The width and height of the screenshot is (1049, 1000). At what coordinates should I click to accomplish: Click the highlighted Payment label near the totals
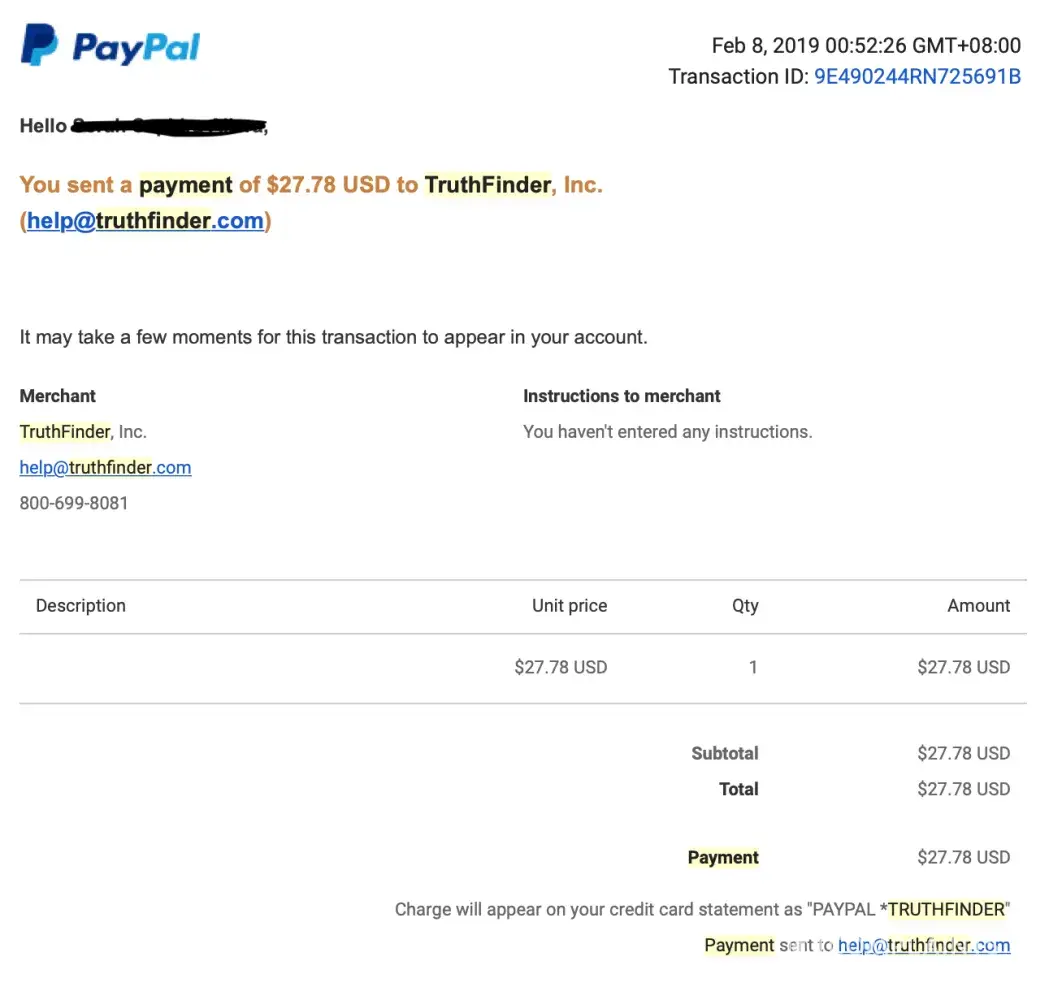tap(723, 858)
